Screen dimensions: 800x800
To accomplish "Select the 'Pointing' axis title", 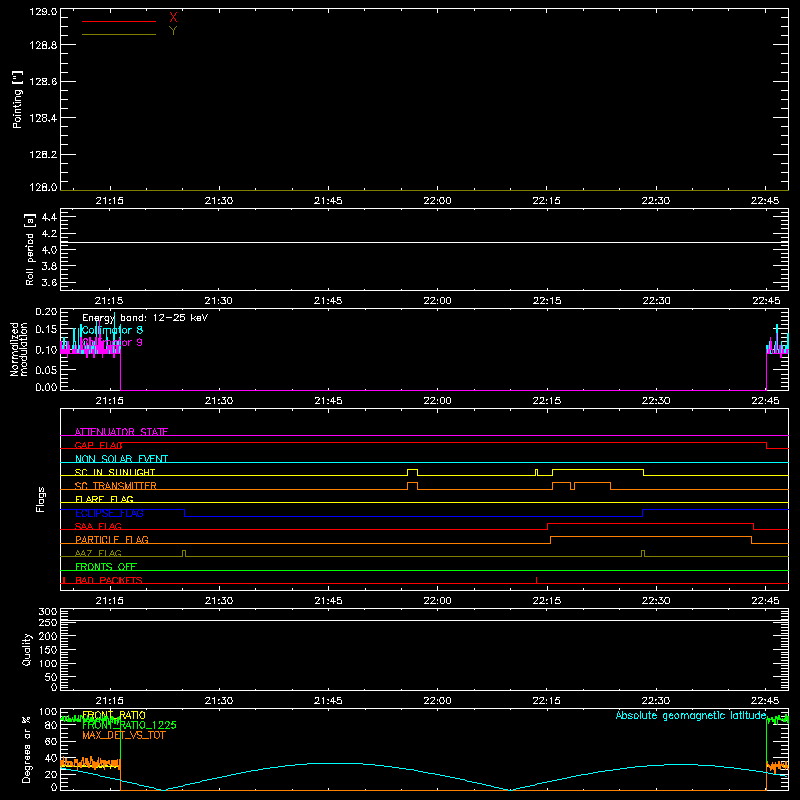I will tap(17, 99).
